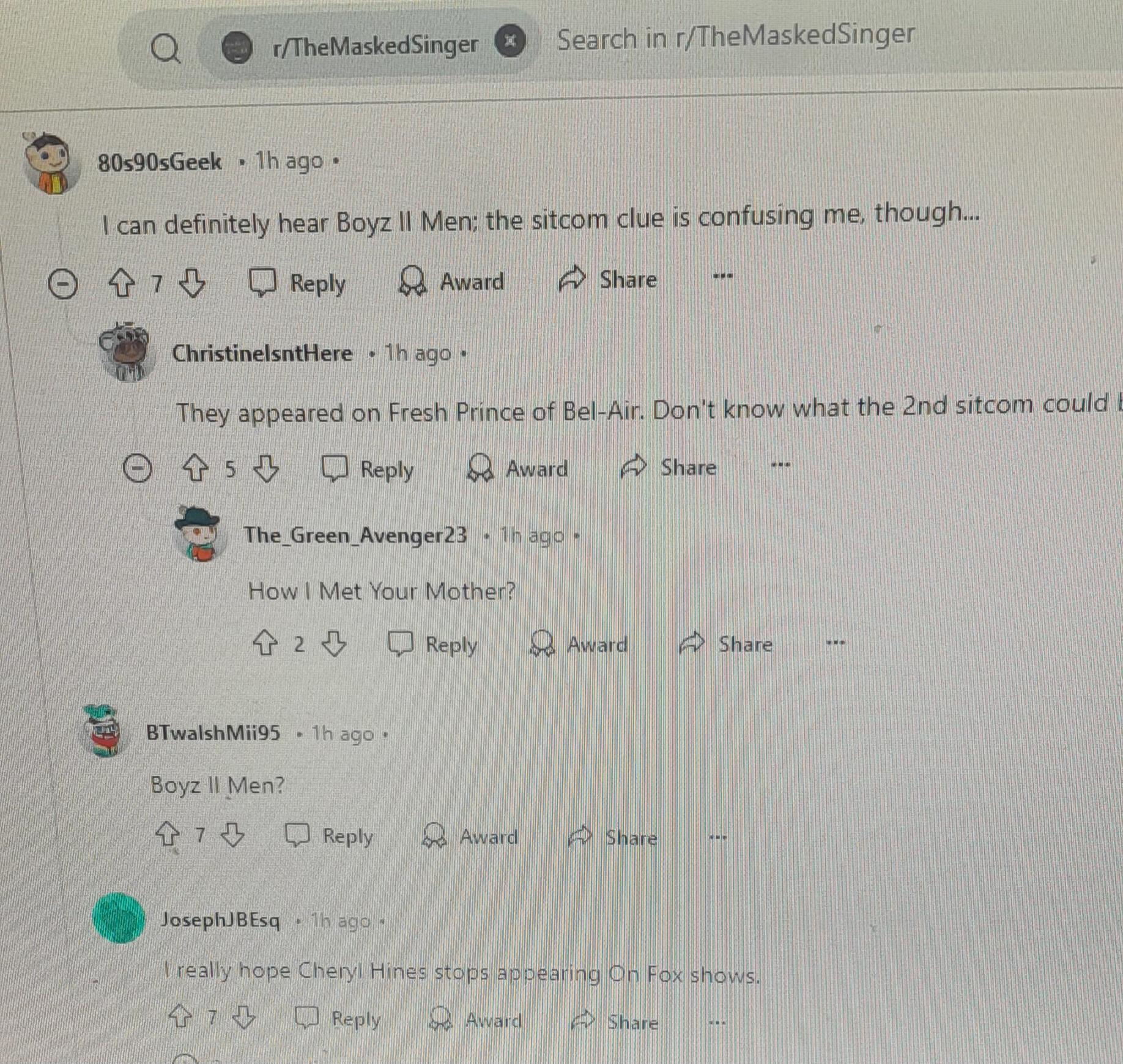Upvote 80s90sGeek's Boyz II Men comment
1123x1064 pixels.
(x=121, y=284)
